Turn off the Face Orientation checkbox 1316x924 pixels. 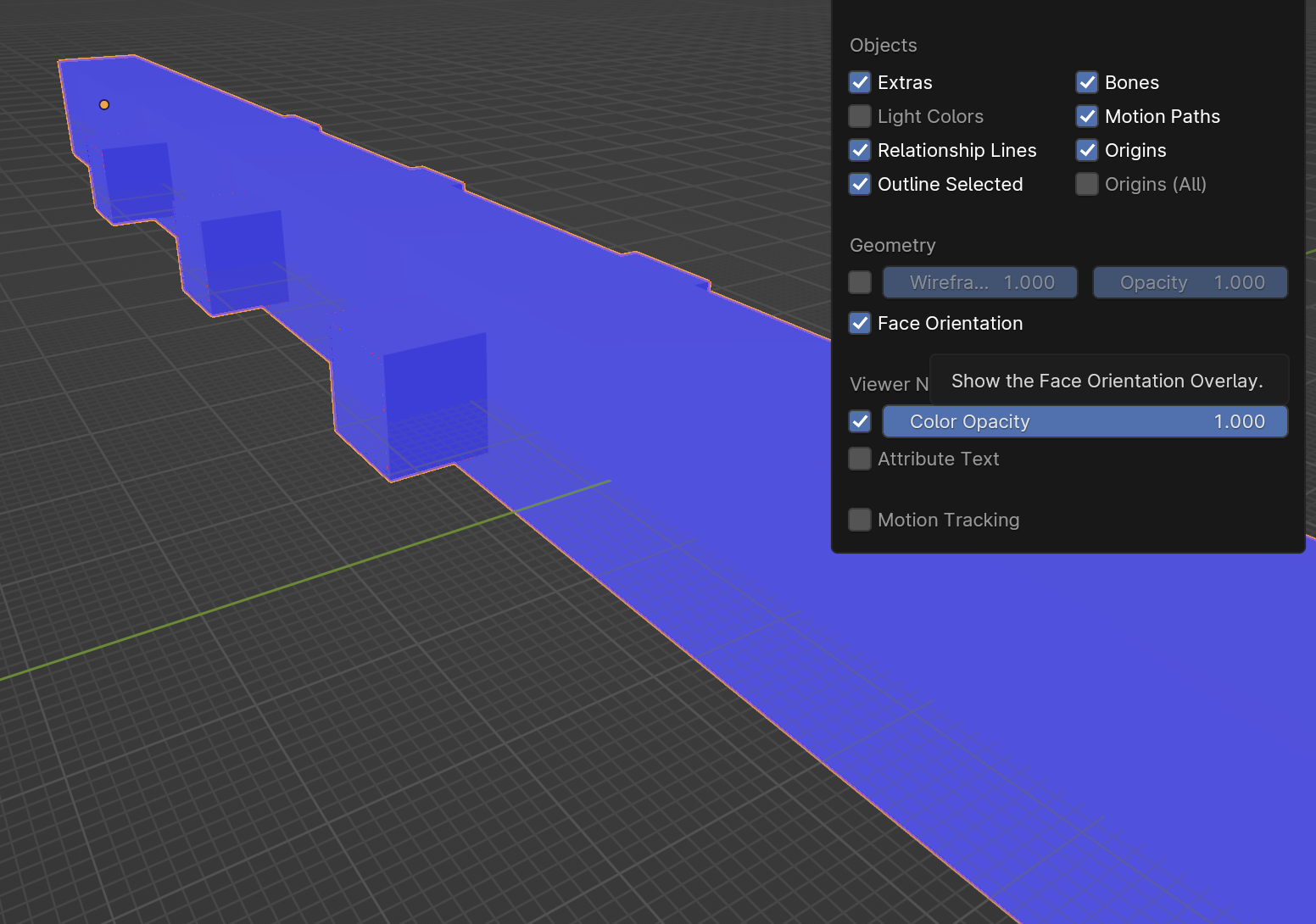tap(860, 323)
